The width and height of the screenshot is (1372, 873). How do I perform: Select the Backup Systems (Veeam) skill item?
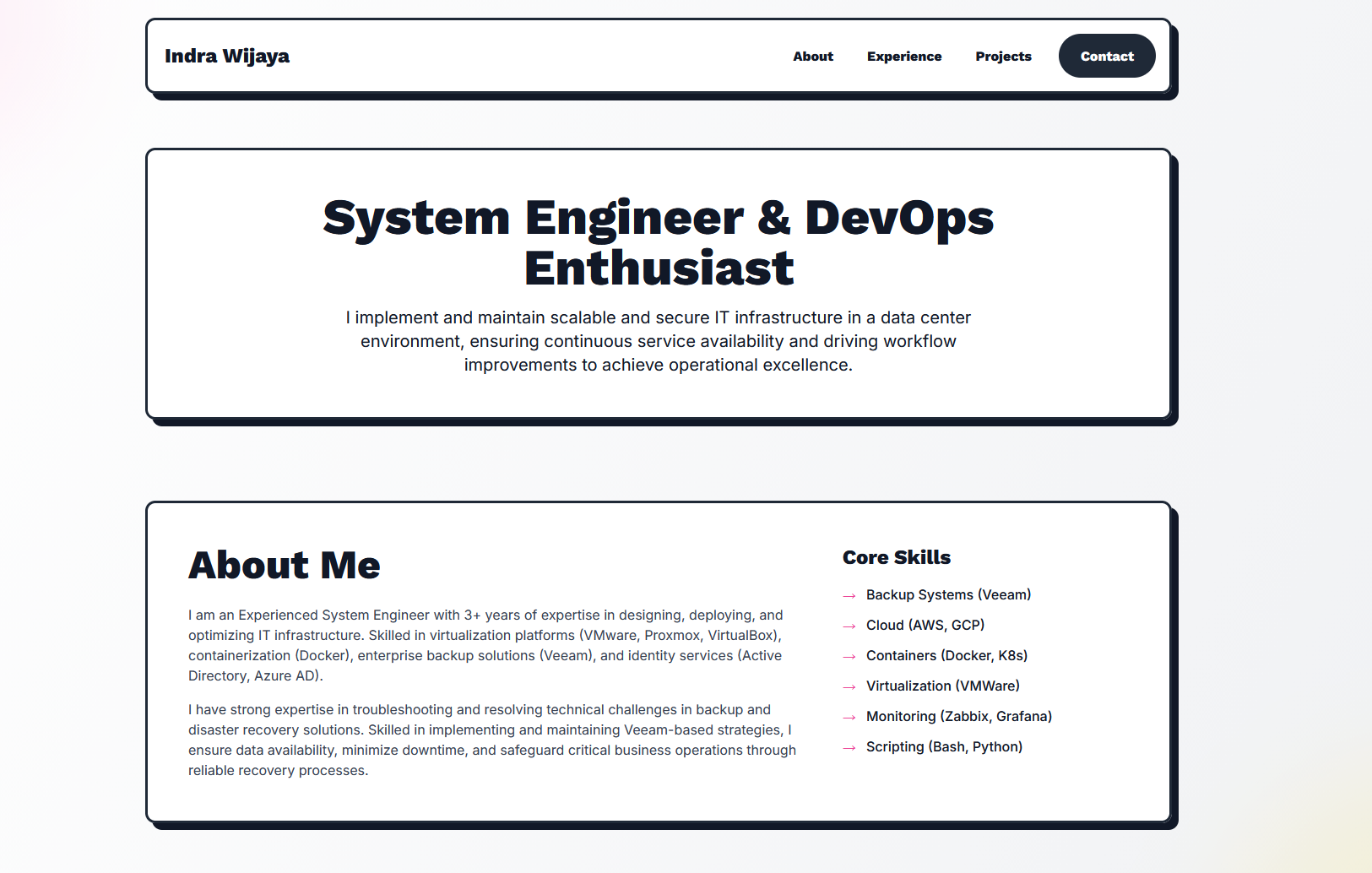coord(948,594)
